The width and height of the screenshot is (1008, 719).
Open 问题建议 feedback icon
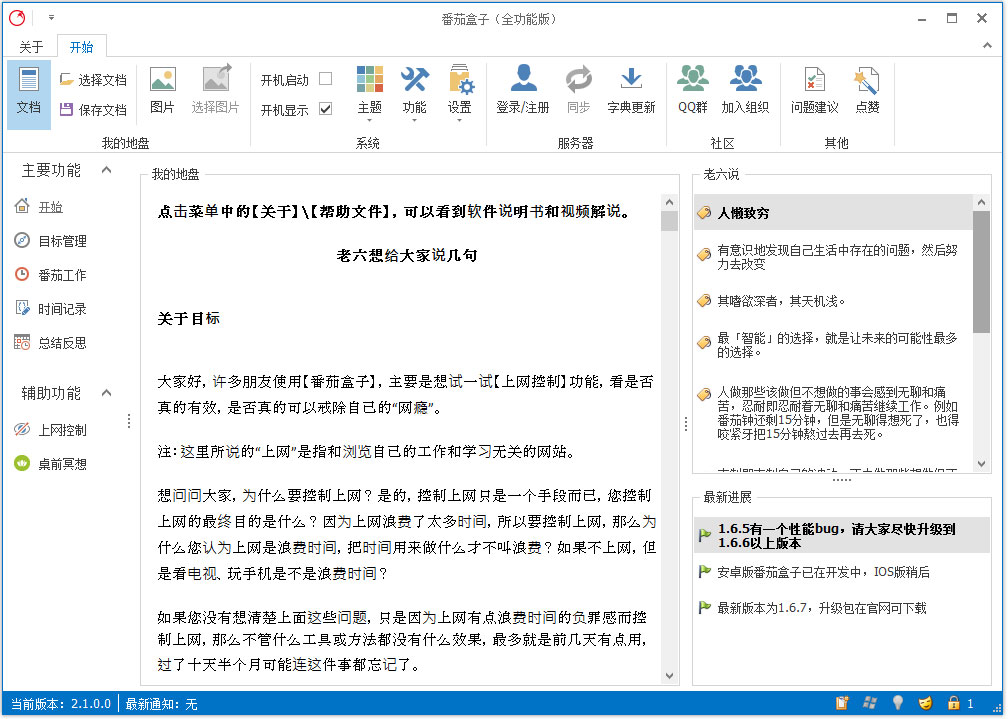tap(814, 91)
